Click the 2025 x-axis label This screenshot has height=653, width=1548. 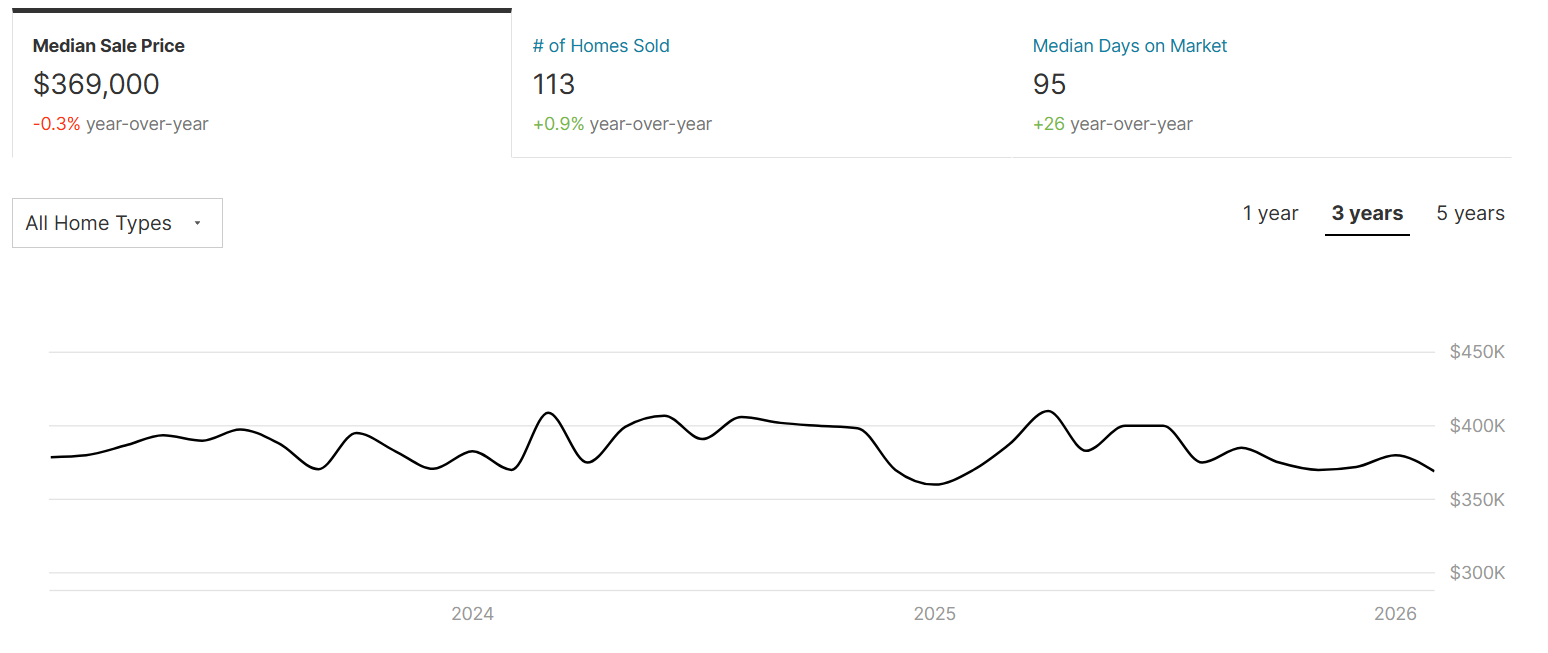coord(934,614)
